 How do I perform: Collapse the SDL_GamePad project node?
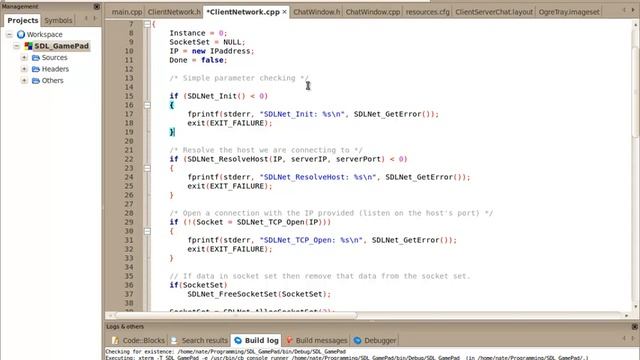pos(17,46)
